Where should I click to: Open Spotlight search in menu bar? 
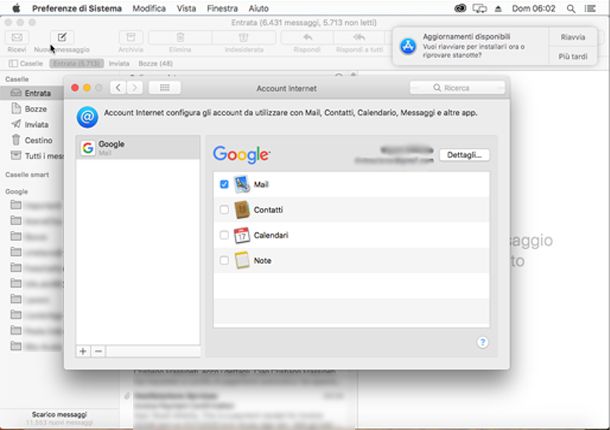(x=571, y=9)
